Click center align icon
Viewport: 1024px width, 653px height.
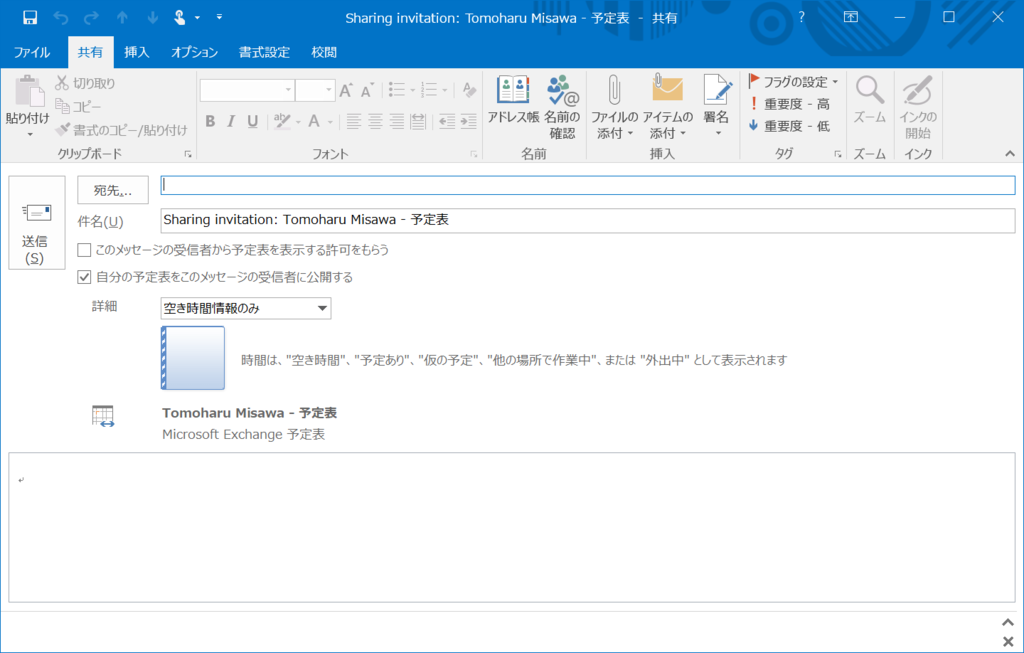tap(376, 121)
